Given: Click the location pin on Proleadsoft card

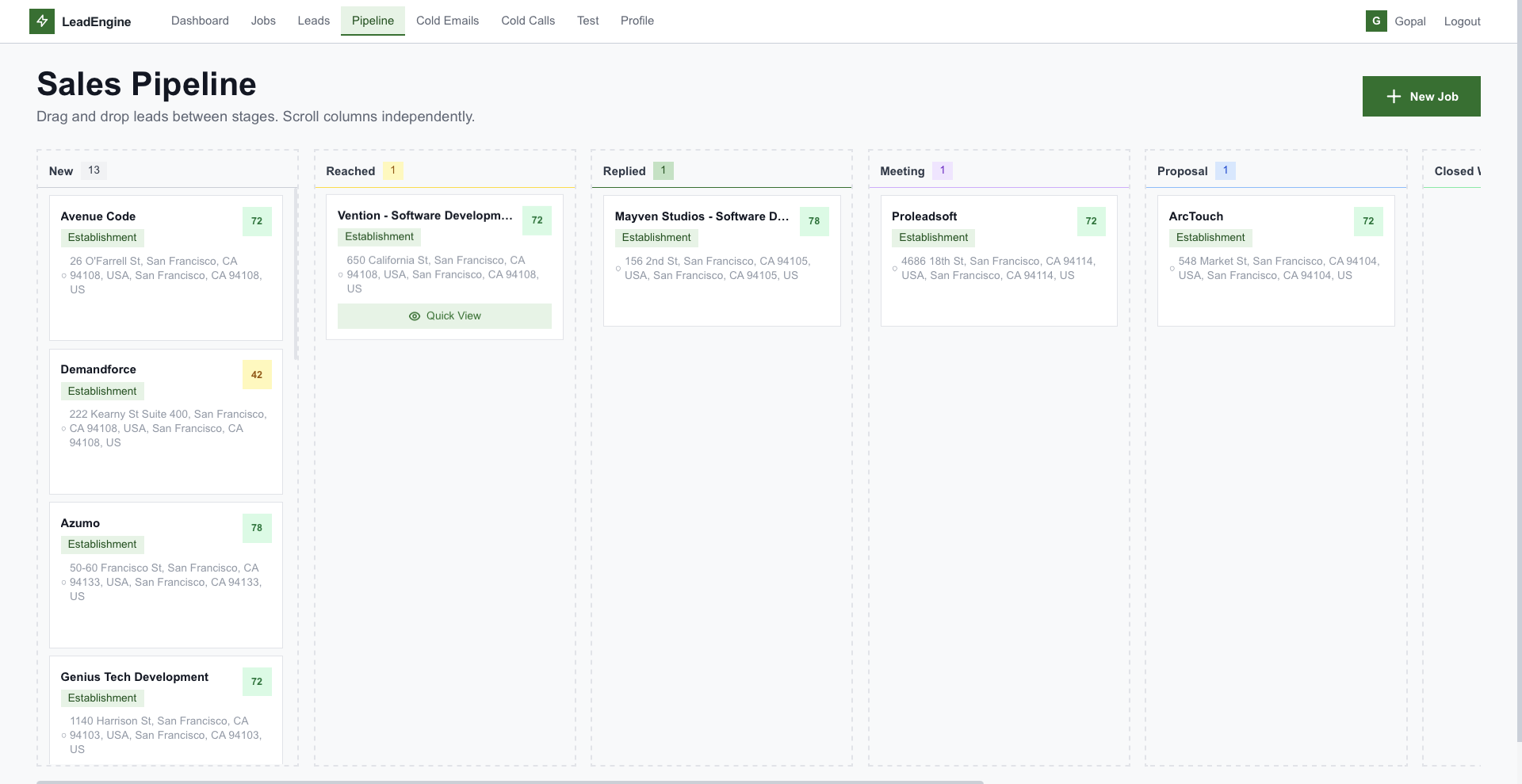Looking at the screenshot, I should [895, 268].
